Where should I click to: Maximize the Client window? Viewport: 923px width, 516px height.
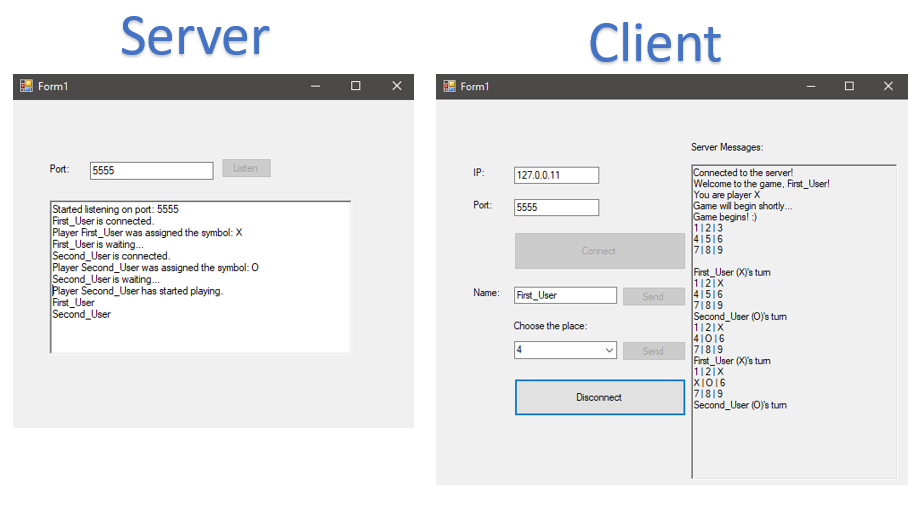[x=848, y=86]
